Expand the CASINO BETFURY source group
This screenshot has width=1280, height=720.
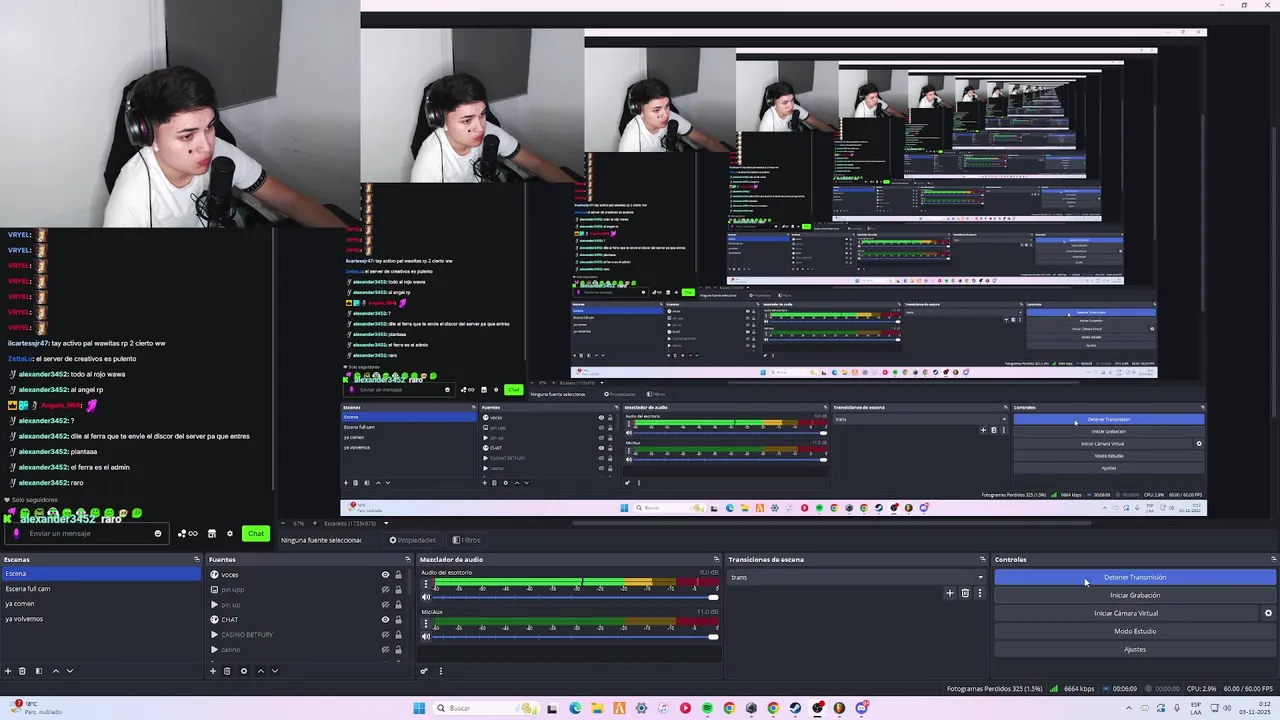pyautogui.click(x=214, y=635)
